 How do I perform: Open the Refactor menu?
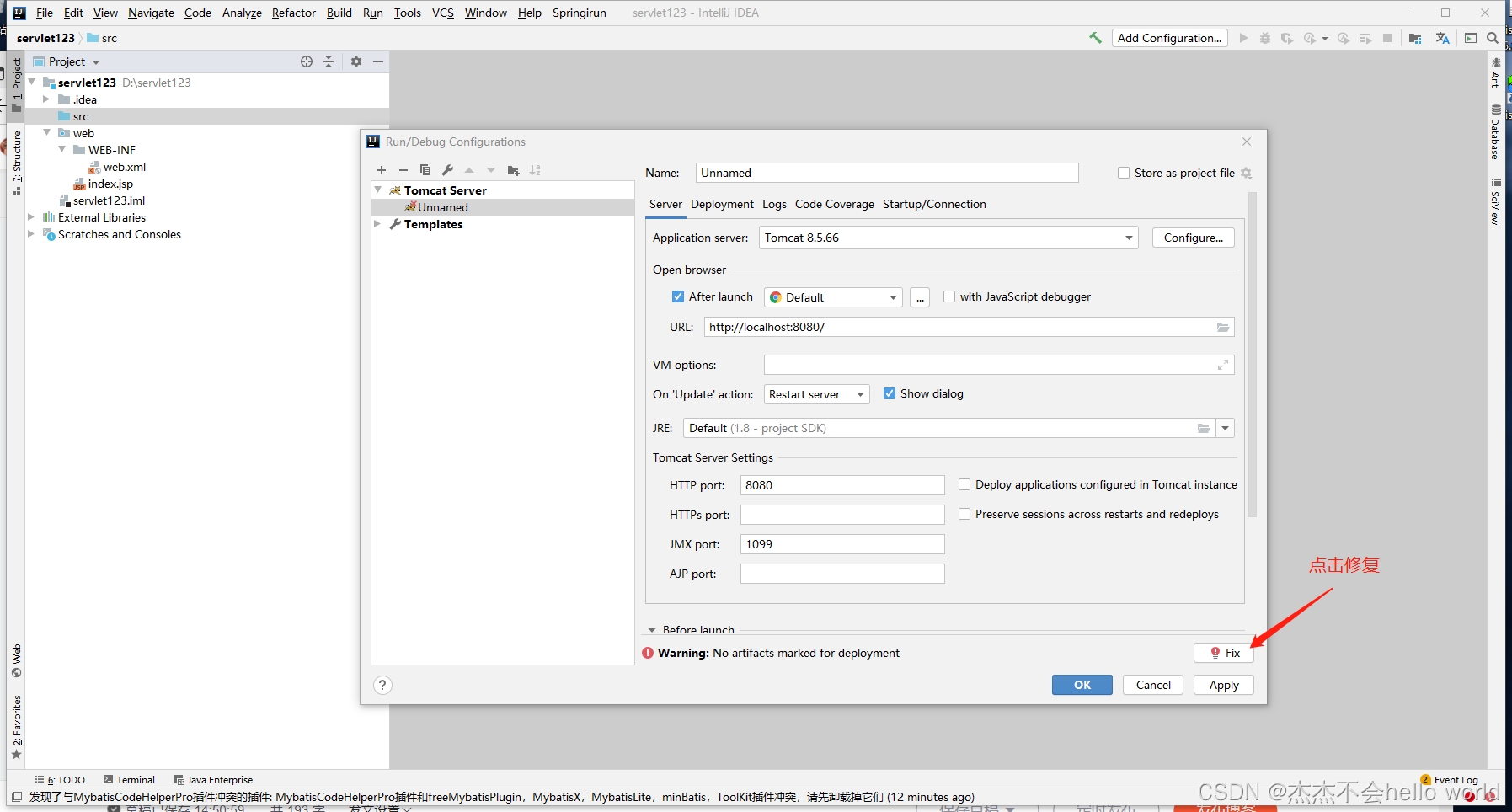pos(293,13)
